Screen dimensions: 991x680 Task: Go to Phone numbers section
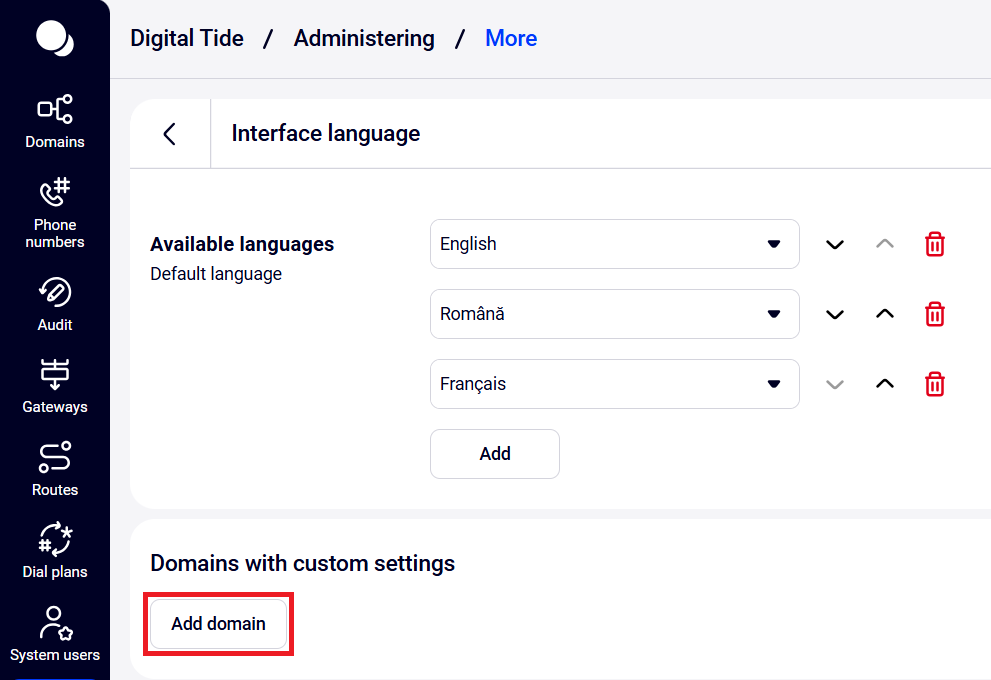click(55, 212)
